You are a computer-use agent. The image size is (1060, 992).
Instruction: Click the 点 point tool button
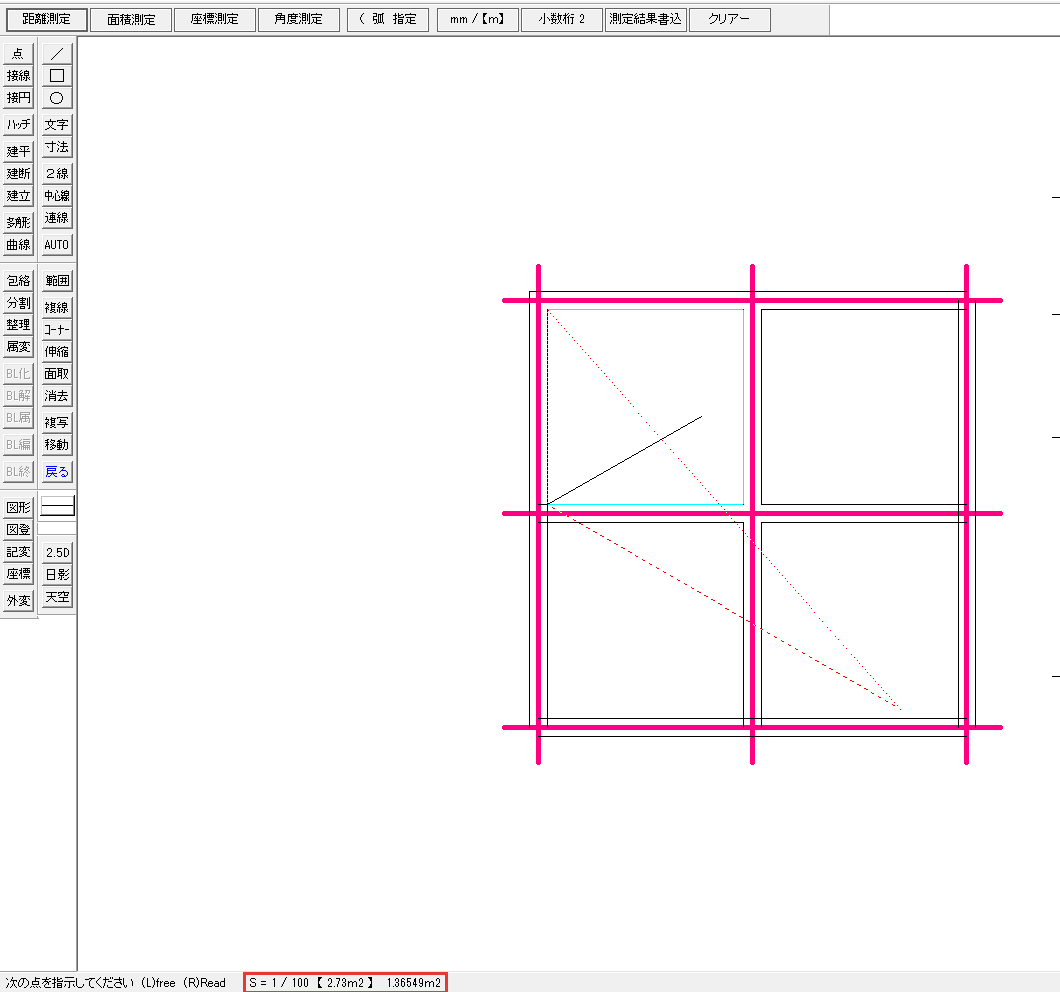point(18,53)
